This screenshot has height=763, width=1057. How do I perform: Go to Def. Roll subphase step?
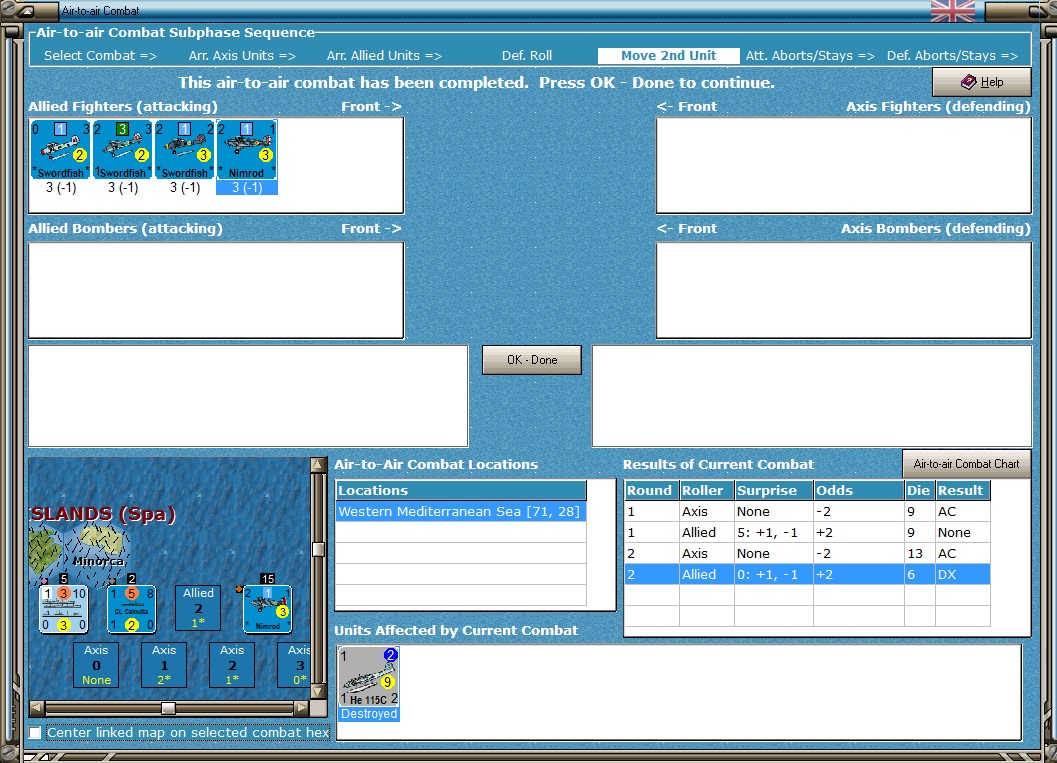click(526, 56)
